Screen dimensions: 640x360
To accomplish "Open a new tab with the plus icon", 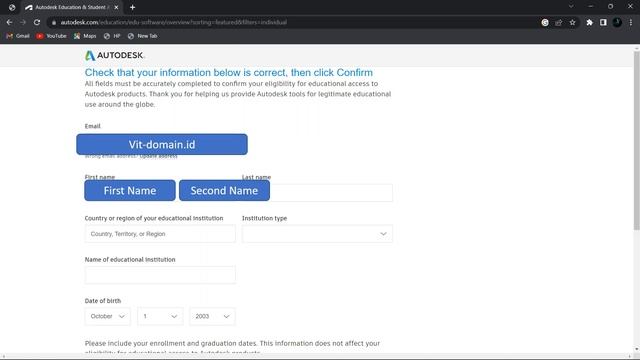I will click(x=132, y=7).
